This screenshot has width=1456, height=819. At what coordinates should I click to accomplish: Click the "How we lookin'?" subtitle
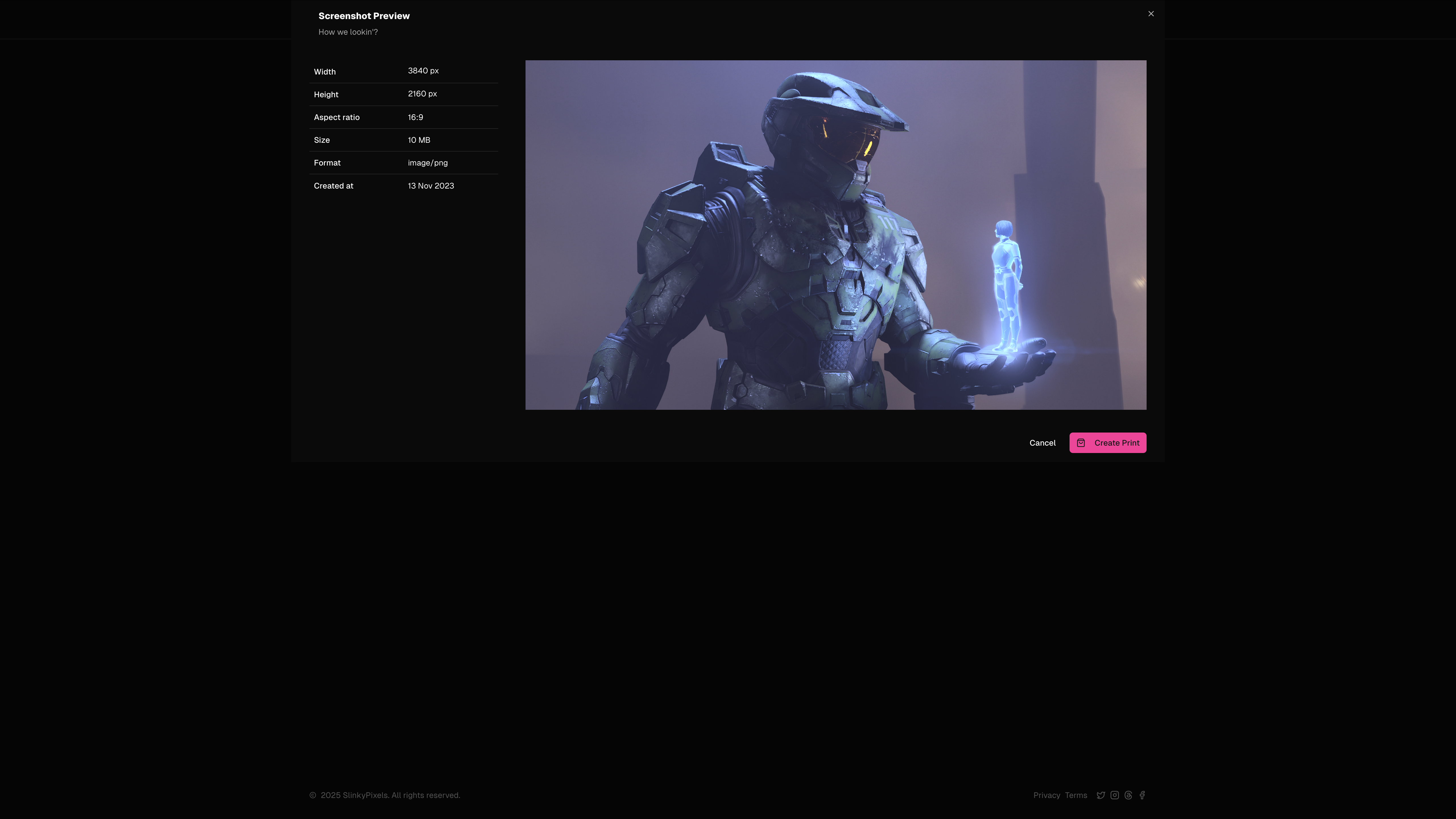[348, 32]
